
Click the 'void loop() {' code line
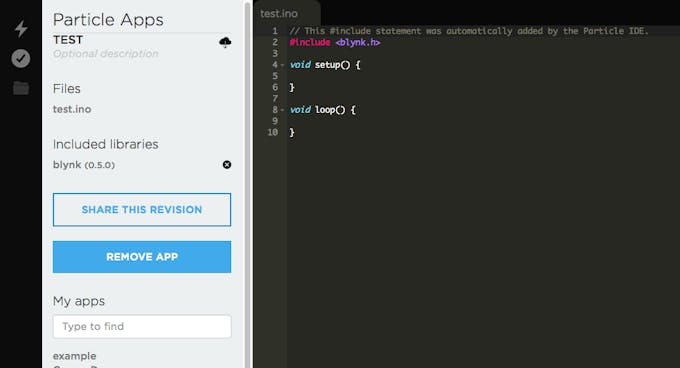pos(323,110)
